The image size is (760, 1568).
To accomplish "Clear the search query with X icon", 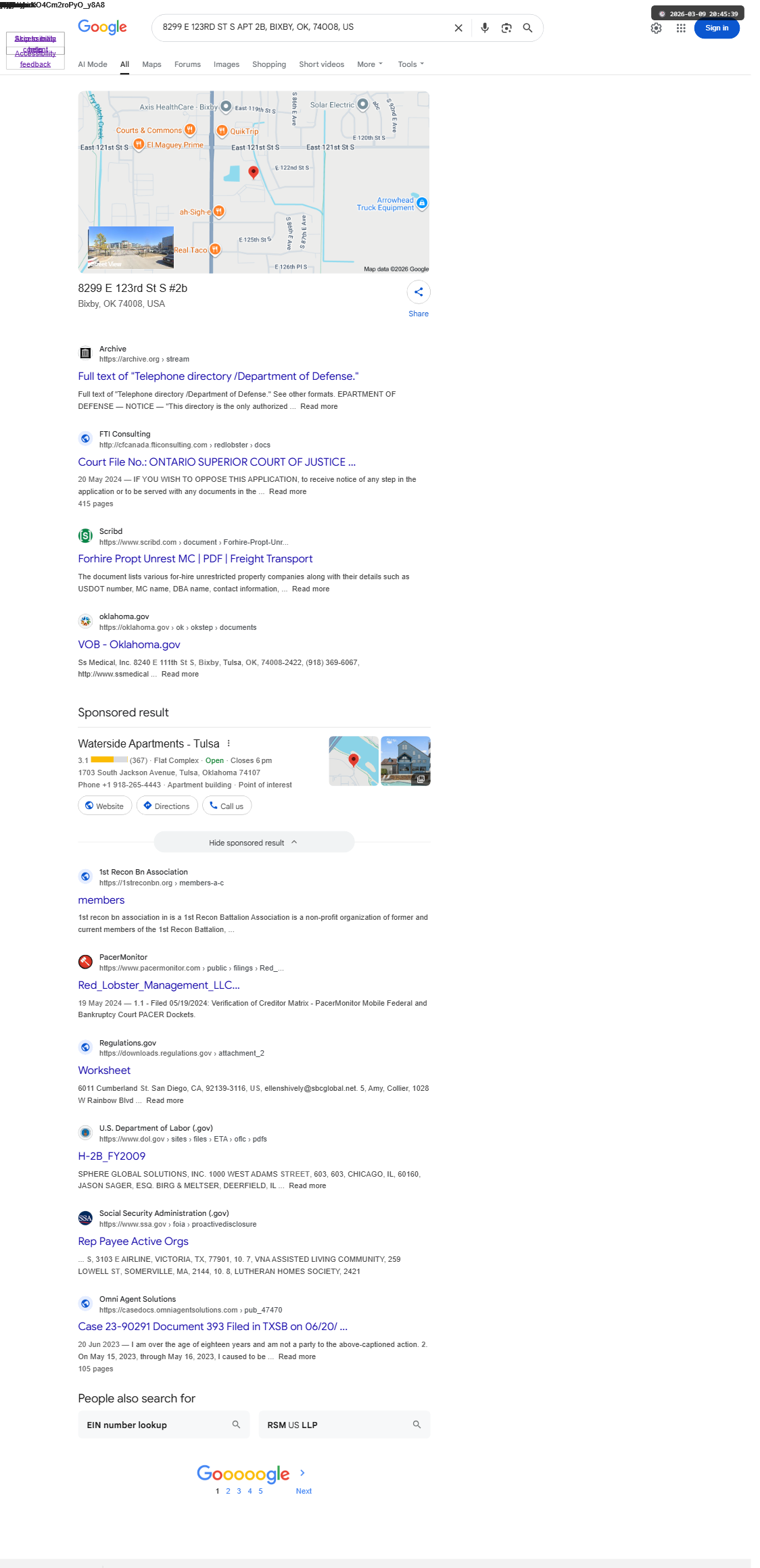I will pyautogui.click(x=458, y=28).
